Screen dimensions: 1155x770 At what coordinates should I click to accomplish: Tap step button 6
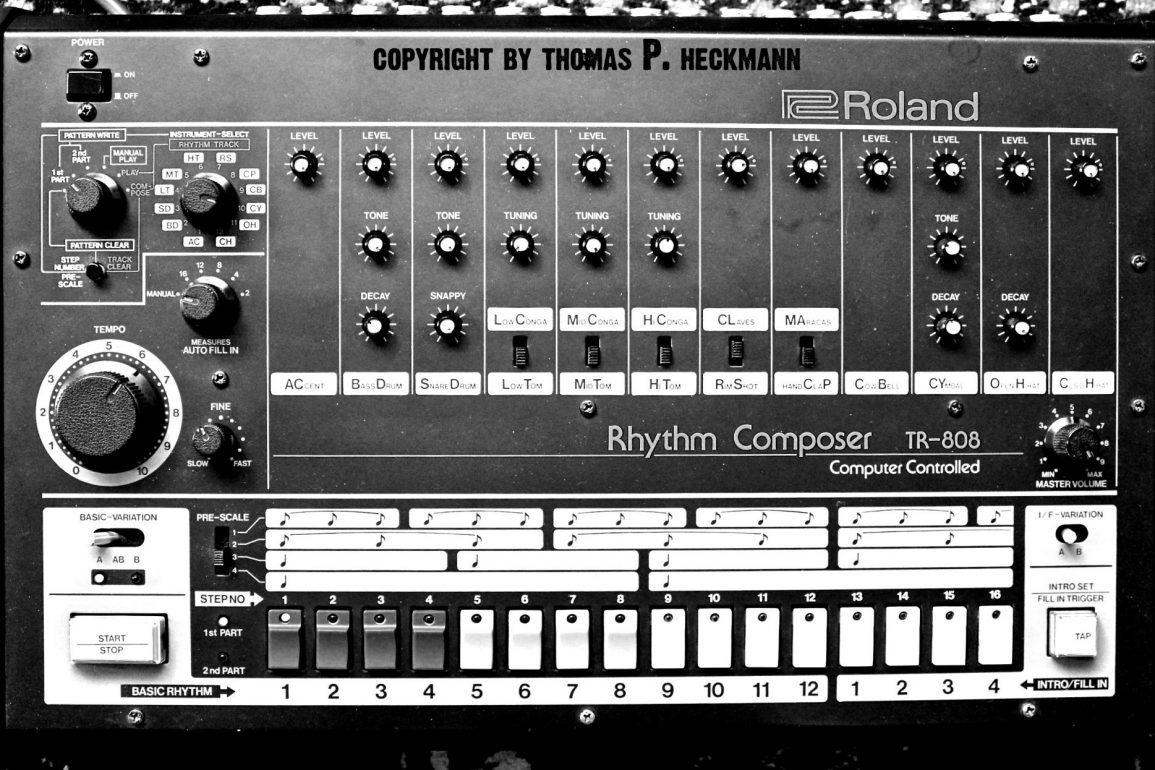[x=524, y=639]
